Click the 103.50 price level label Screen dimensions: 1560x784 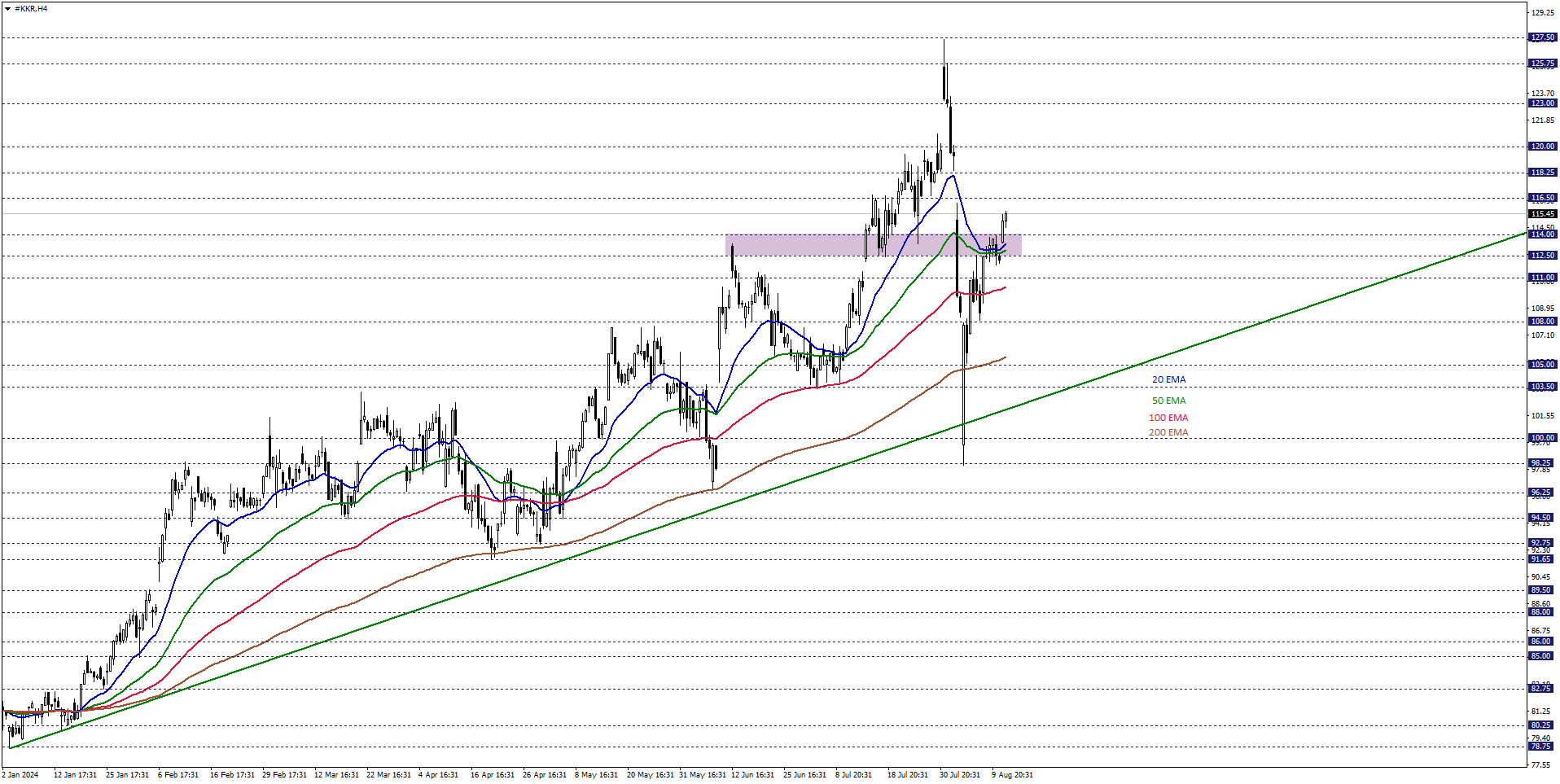(1543, 387)
